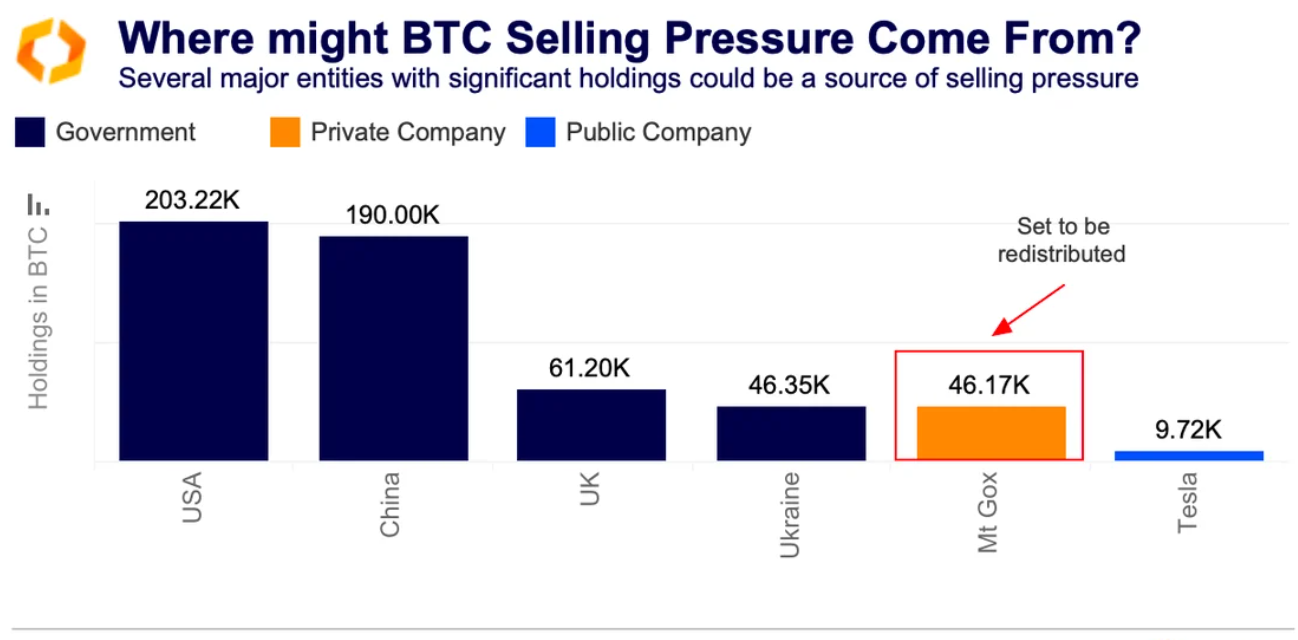Click the Public Company legend label
1298x640 pixels.
[x=658, y=132]
